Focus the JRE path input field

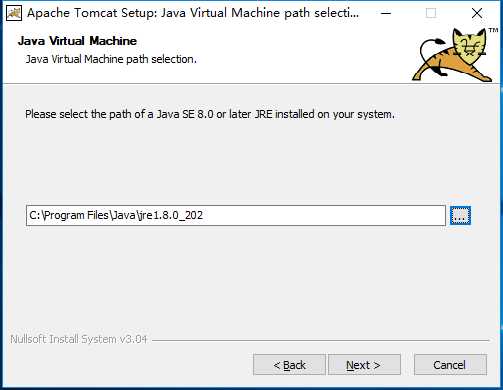click(x=236, y=215)
